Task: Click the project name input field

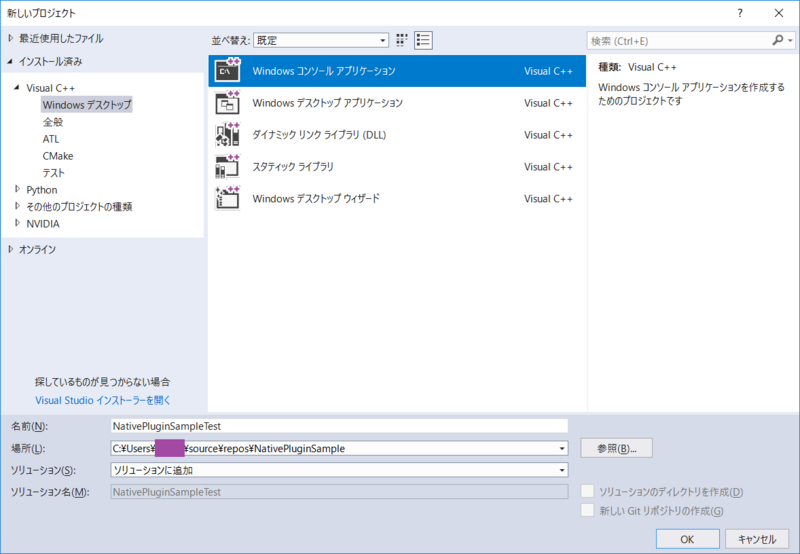Action: click(339, 426)
